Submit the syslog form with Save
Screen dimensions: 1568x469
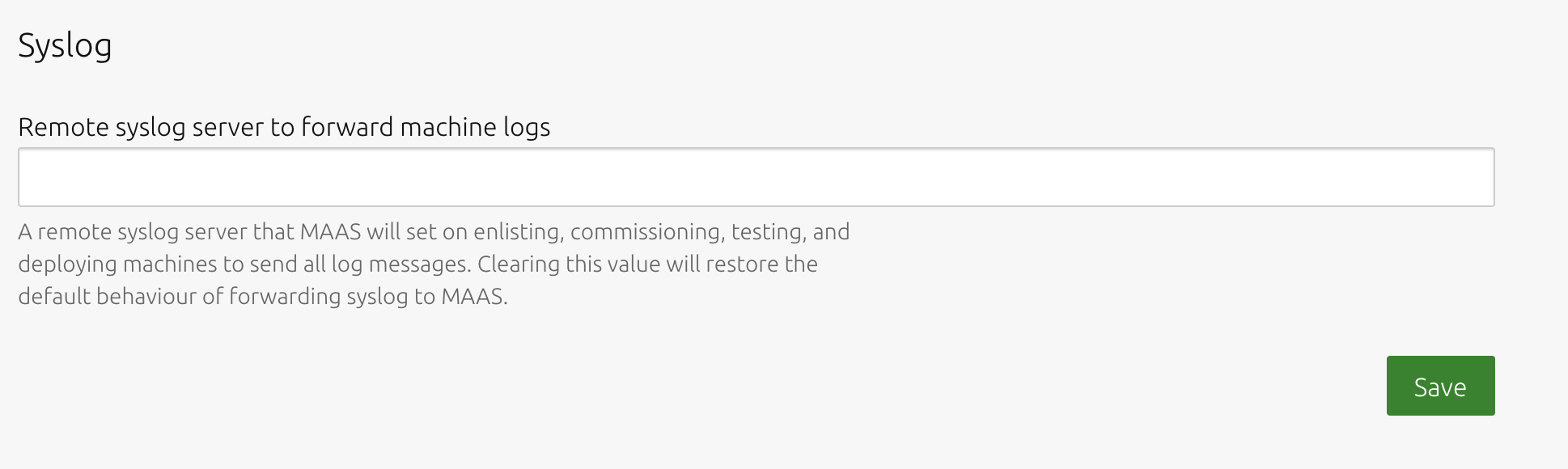1440,386
